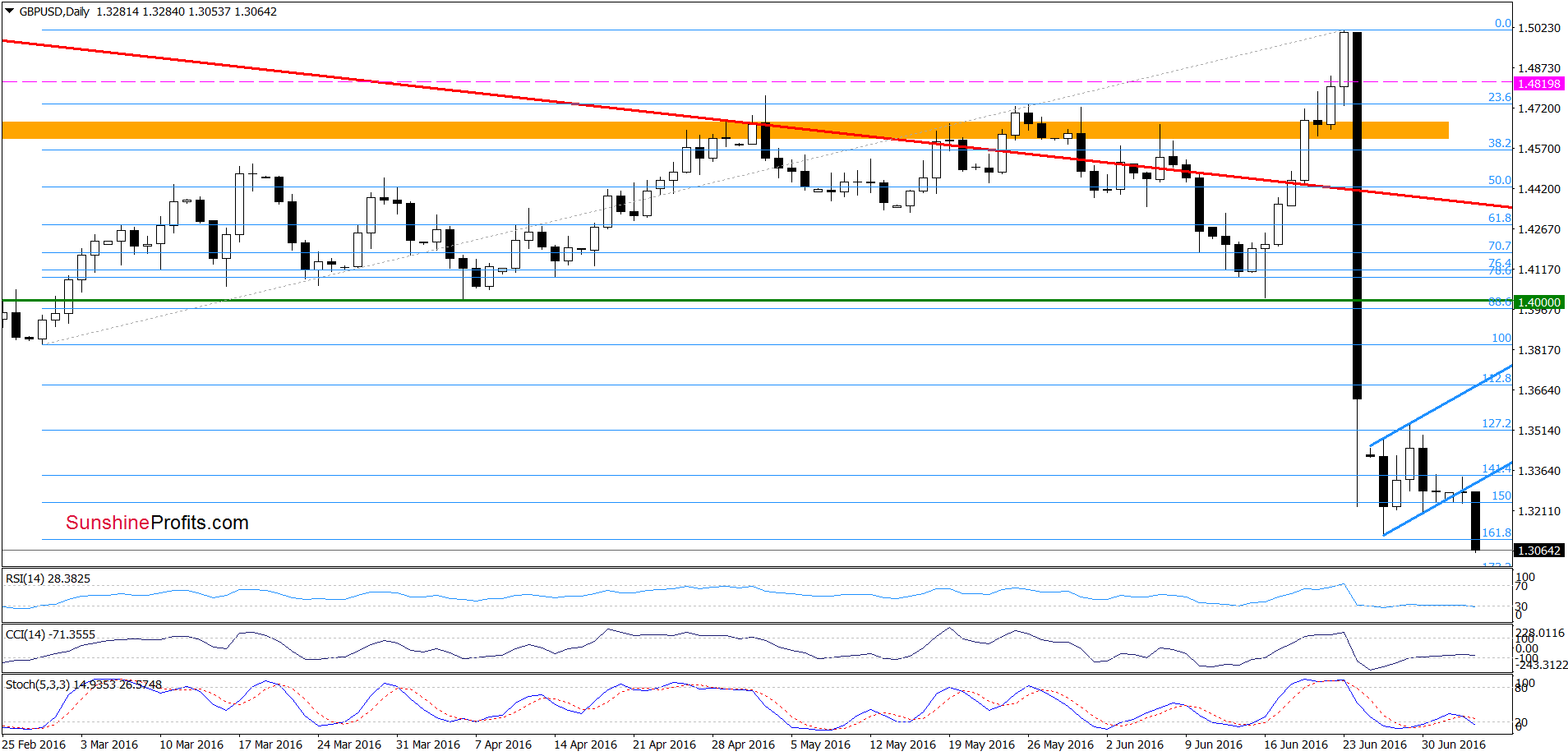Click the 127.2 Fibonacci extension label

click(1497, 423)
